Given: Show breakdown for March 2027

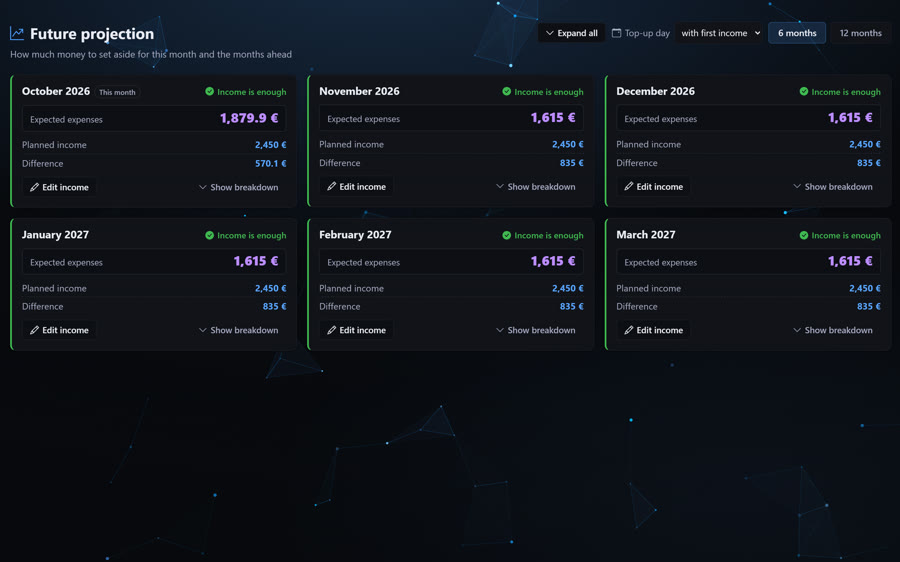Looking at the screenshot, I should pos(833,330).
